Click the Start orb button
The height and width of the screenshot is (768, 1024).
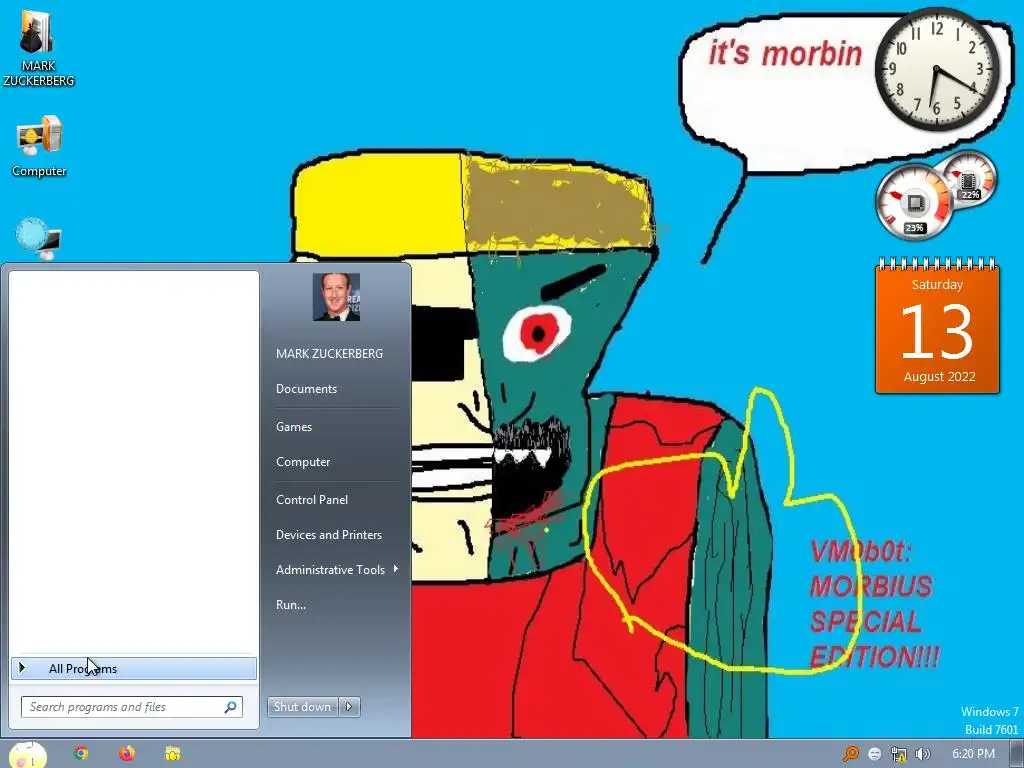27,756
